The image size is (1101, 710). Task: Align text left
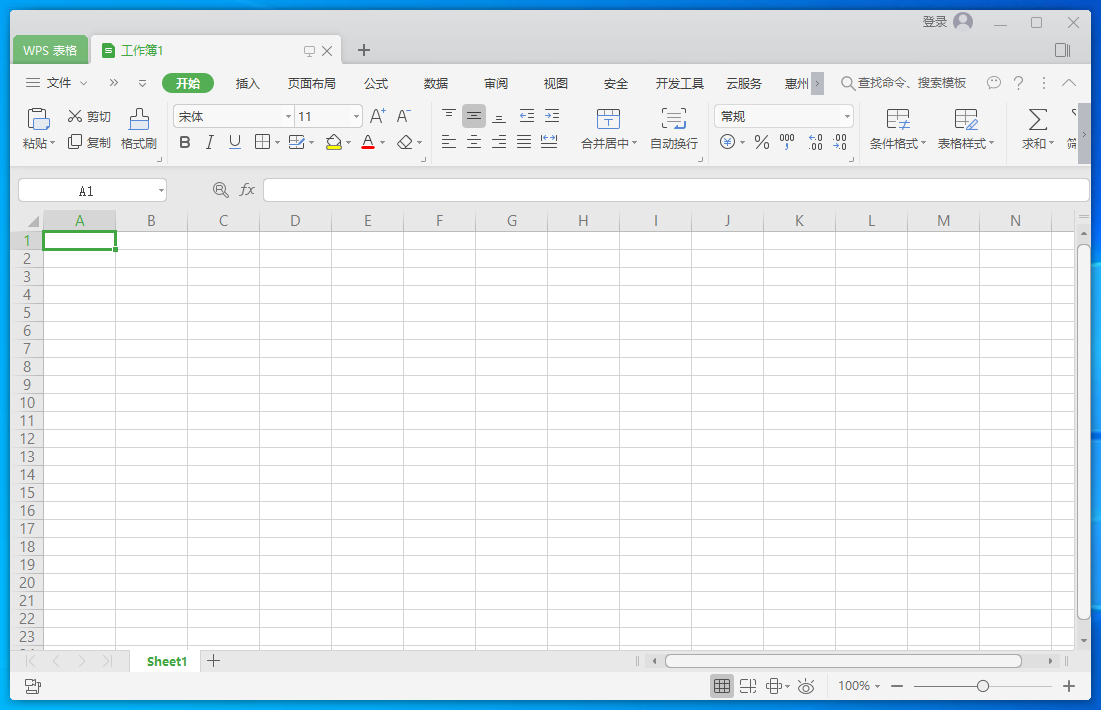(449, 143)
